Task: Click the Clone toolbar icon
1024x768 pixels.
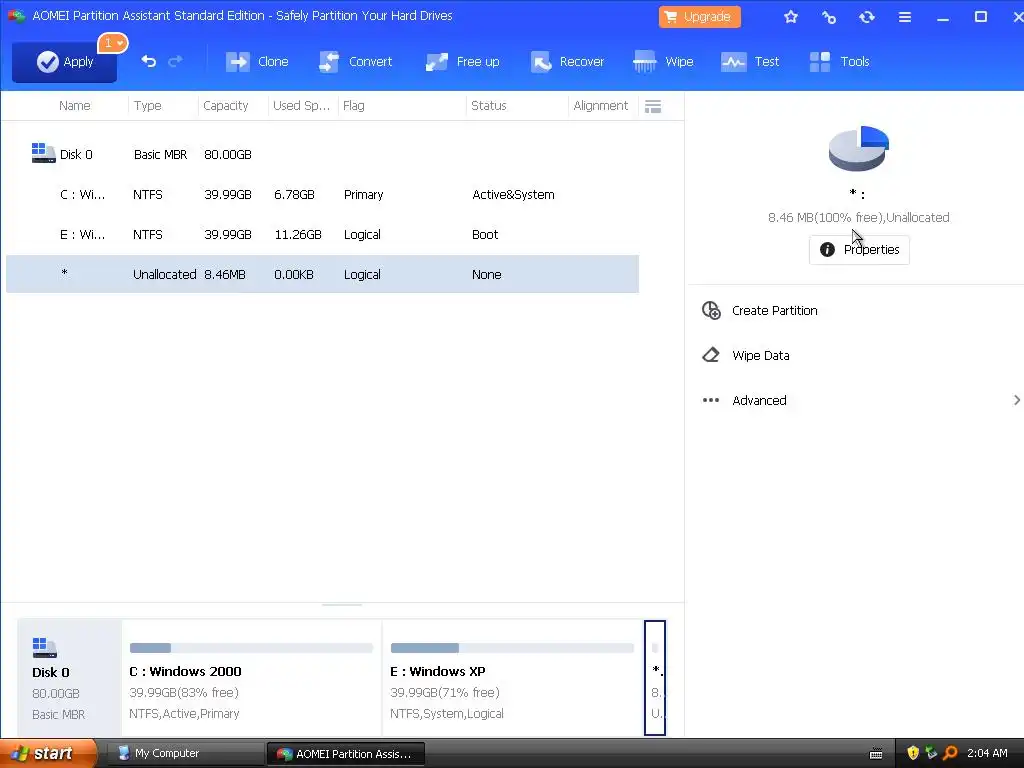Action: (x=238, y=62)
